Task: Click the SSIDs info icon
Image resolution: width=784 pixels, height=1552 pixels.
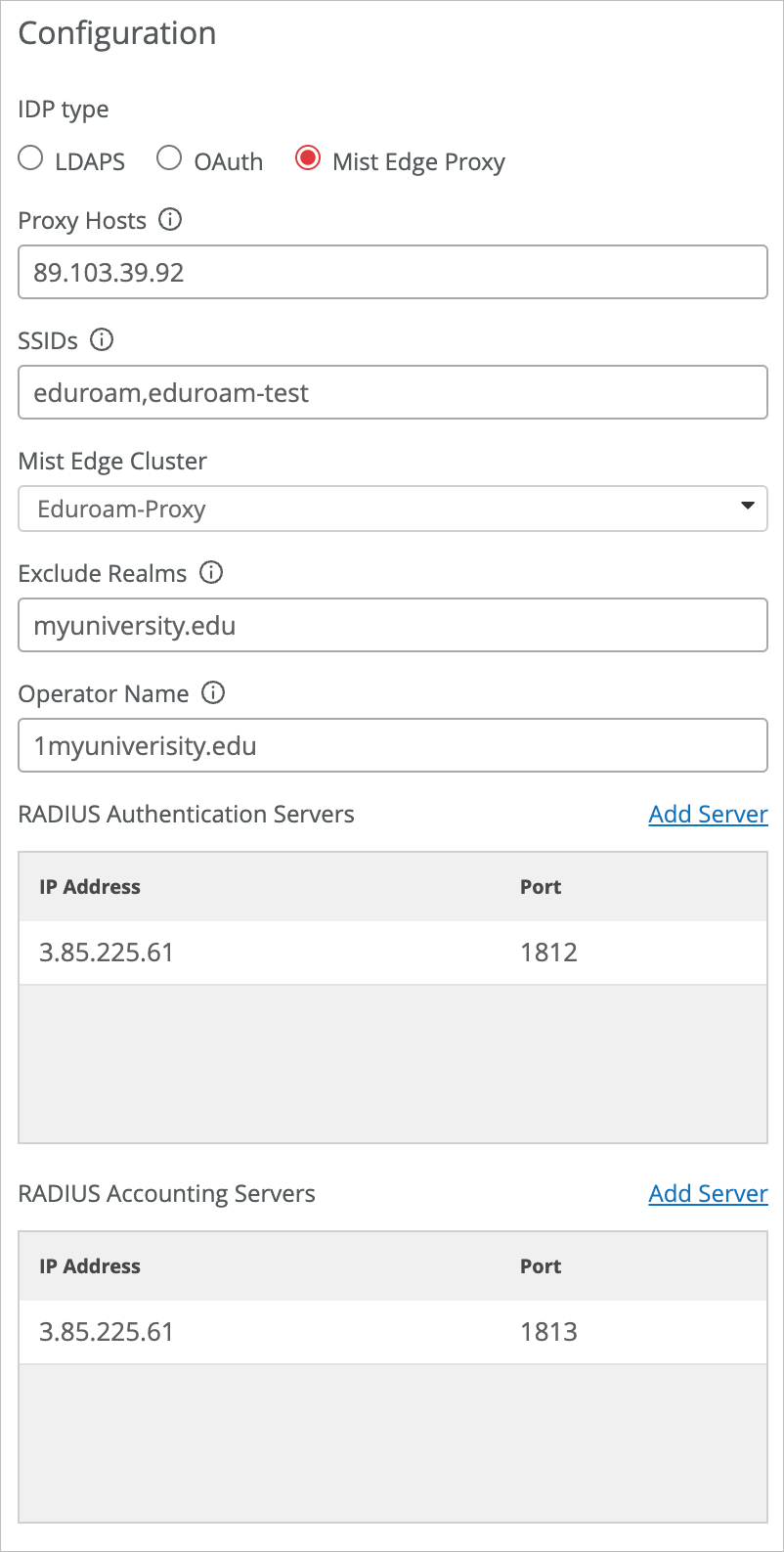Action: (x=102, y=340)
